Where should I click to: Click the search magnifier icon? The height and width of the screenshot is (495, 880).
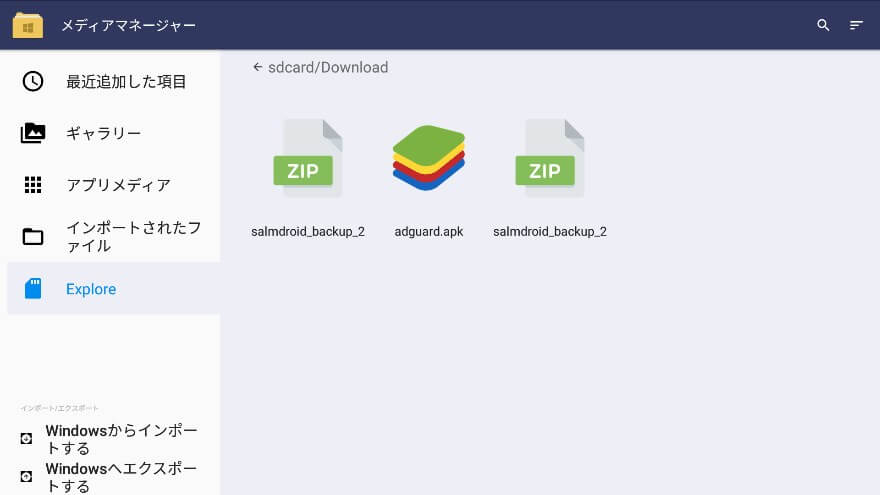(x=823, y=25)
